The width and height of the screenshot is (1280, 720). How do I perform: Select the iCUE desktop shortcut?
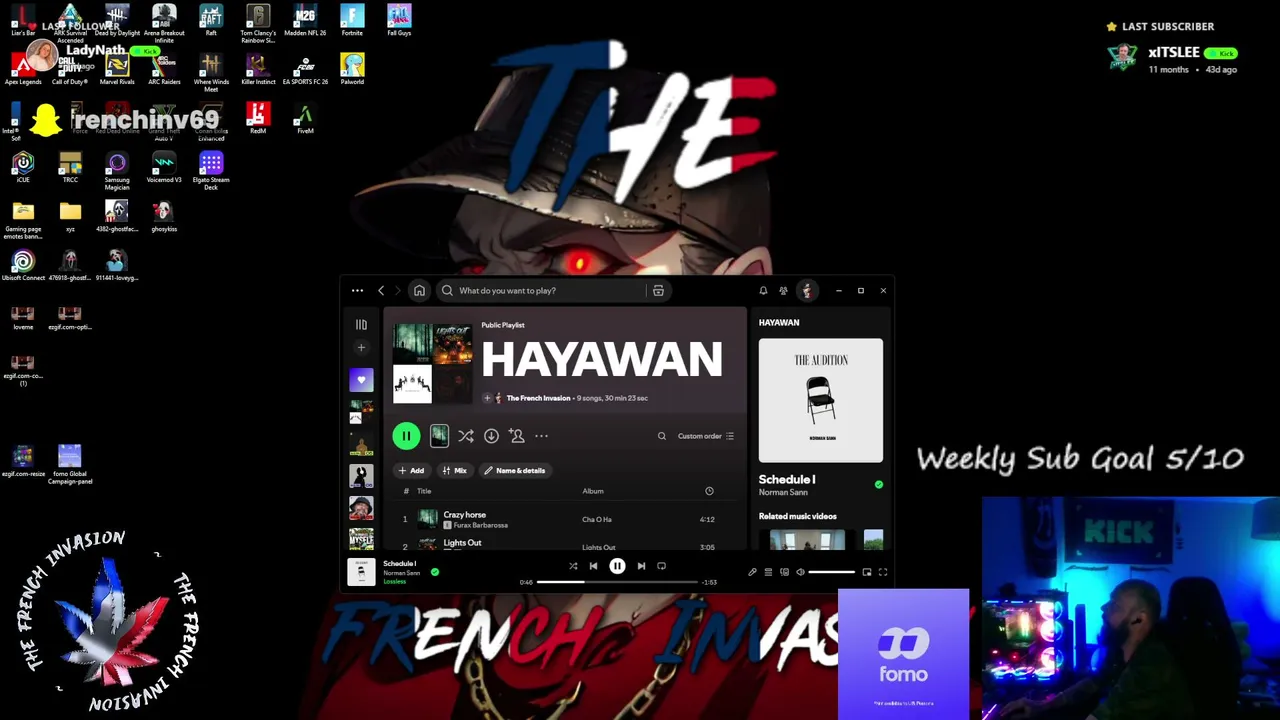(23, 167)
